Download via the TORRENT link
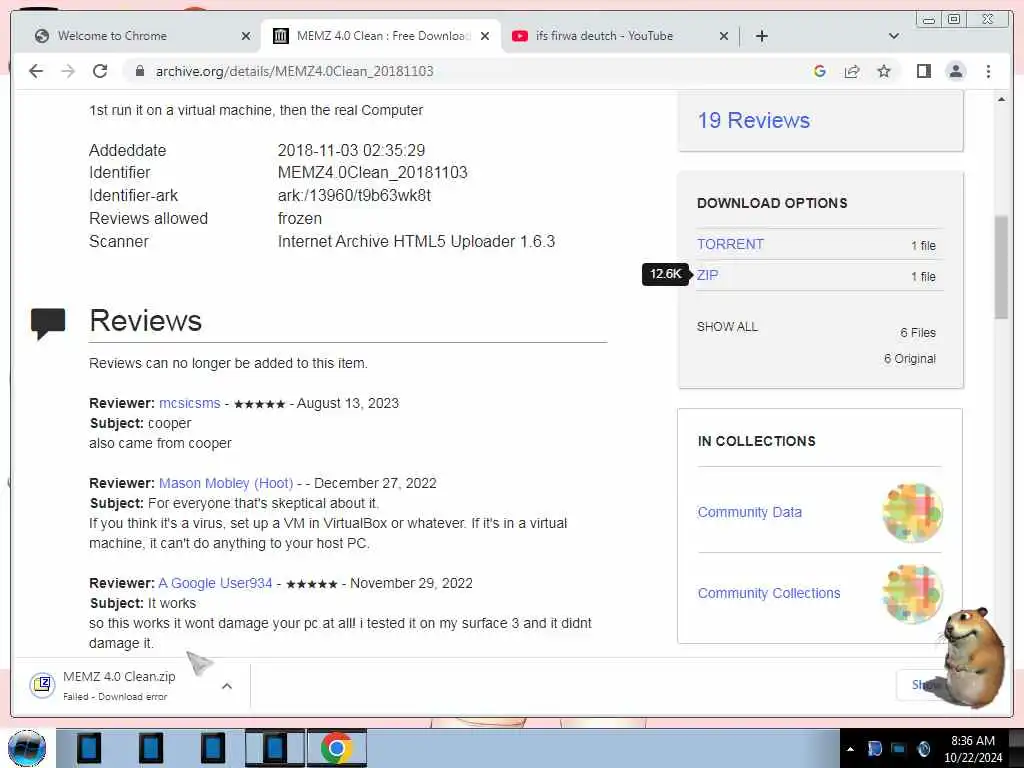The height and width of the screenshot is (768, 1024). pyautogui.click(x=730, y=244)
